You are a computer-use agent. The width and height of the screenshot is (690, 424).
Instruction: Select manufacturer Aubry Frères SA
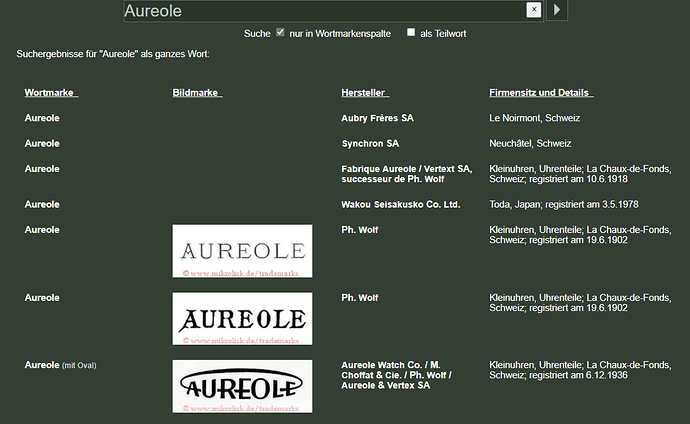coord(378,118)
